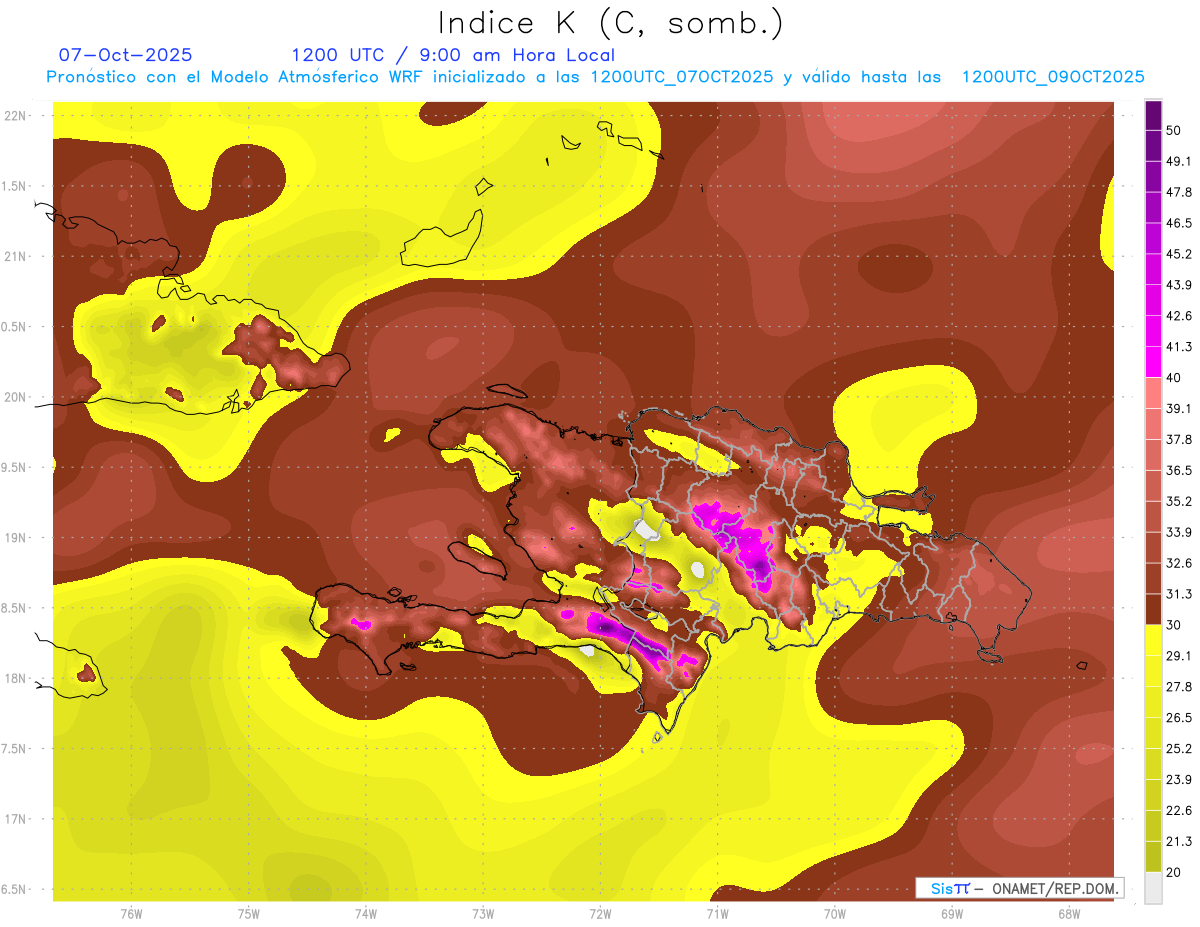Image resolution: width=1200 pixels, height=927 pixels.
Task: Click the 22N latitude axis label
Action: 16,115
